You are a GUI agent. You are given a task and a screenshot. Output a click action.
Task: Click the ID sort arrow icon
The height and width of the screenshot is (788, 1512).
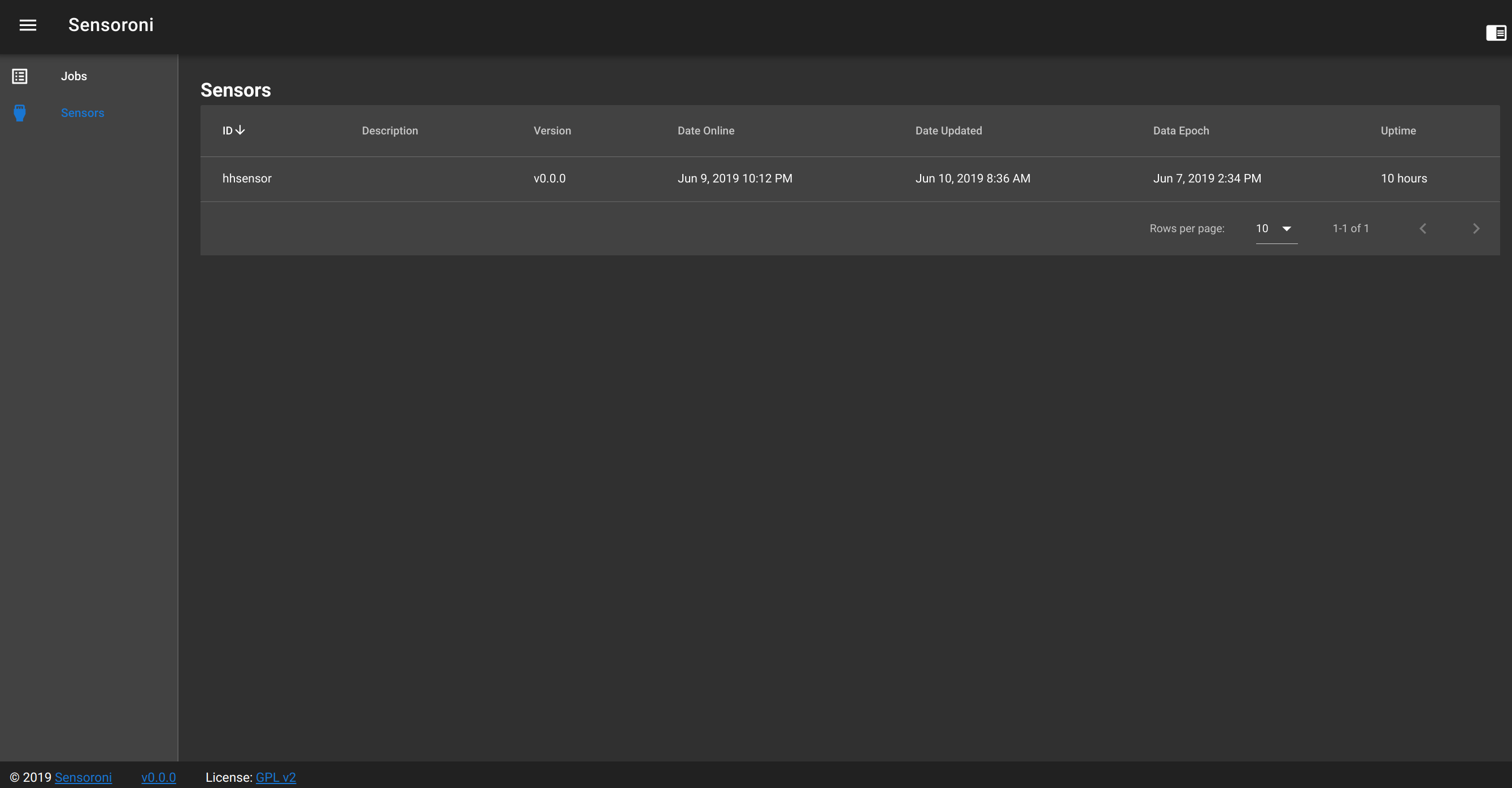click(240, 130)
